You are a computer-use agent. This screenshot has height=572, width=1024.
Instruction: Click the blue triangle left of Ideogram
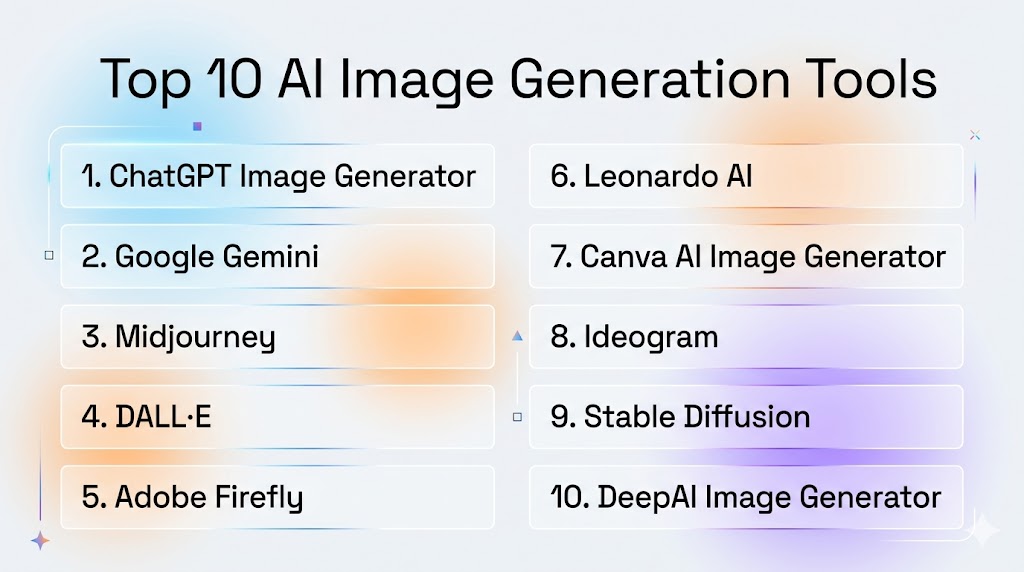(x=517, y=337)
